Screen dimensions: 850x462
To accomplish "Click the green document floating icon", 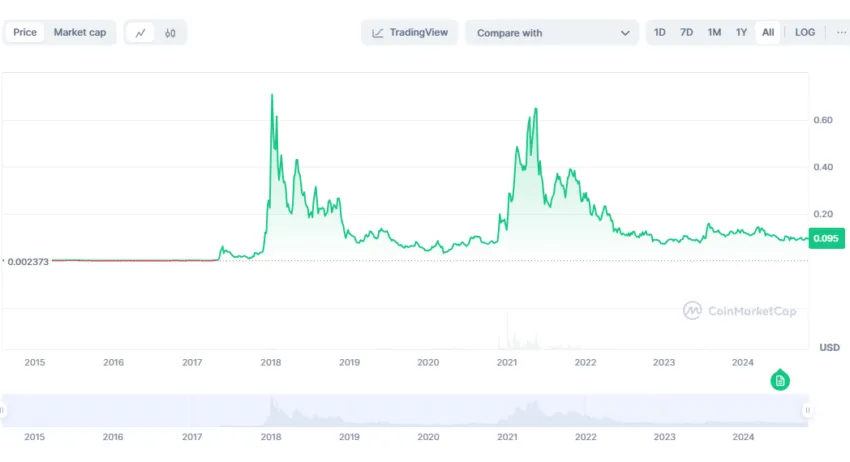I will tap(780, 380).
